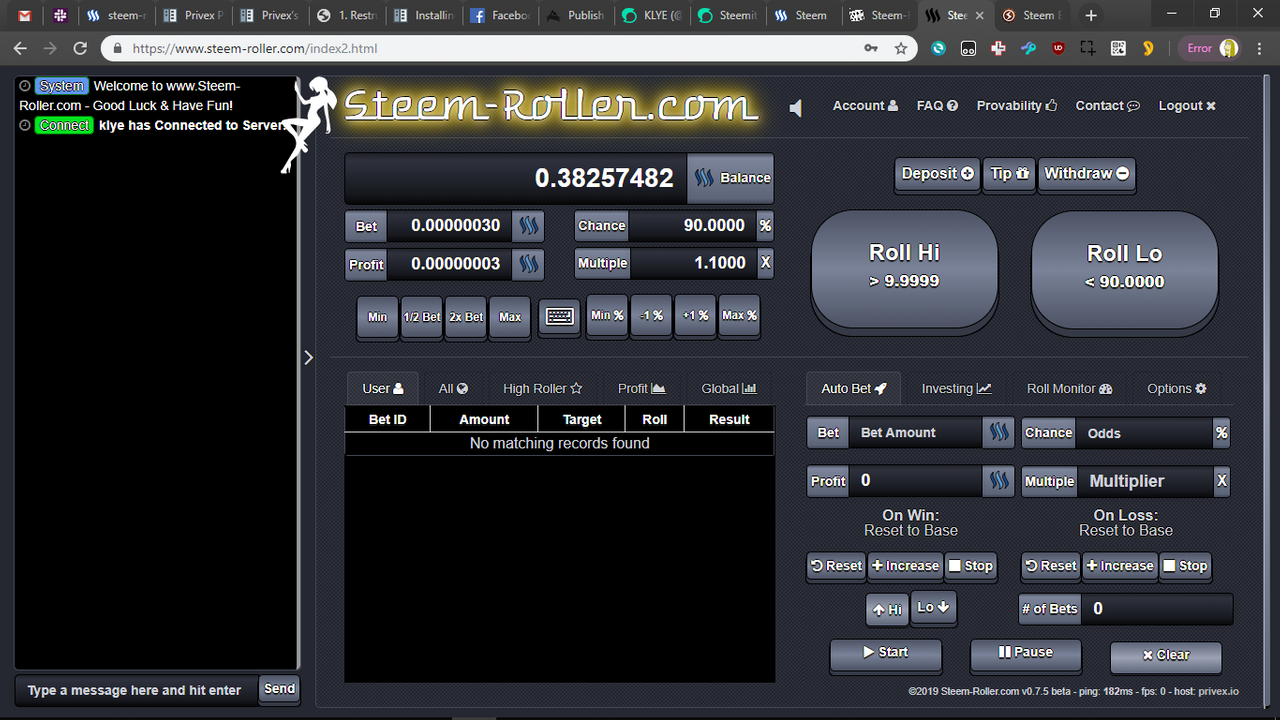Click the Tip button

(x=1009, y=174)
